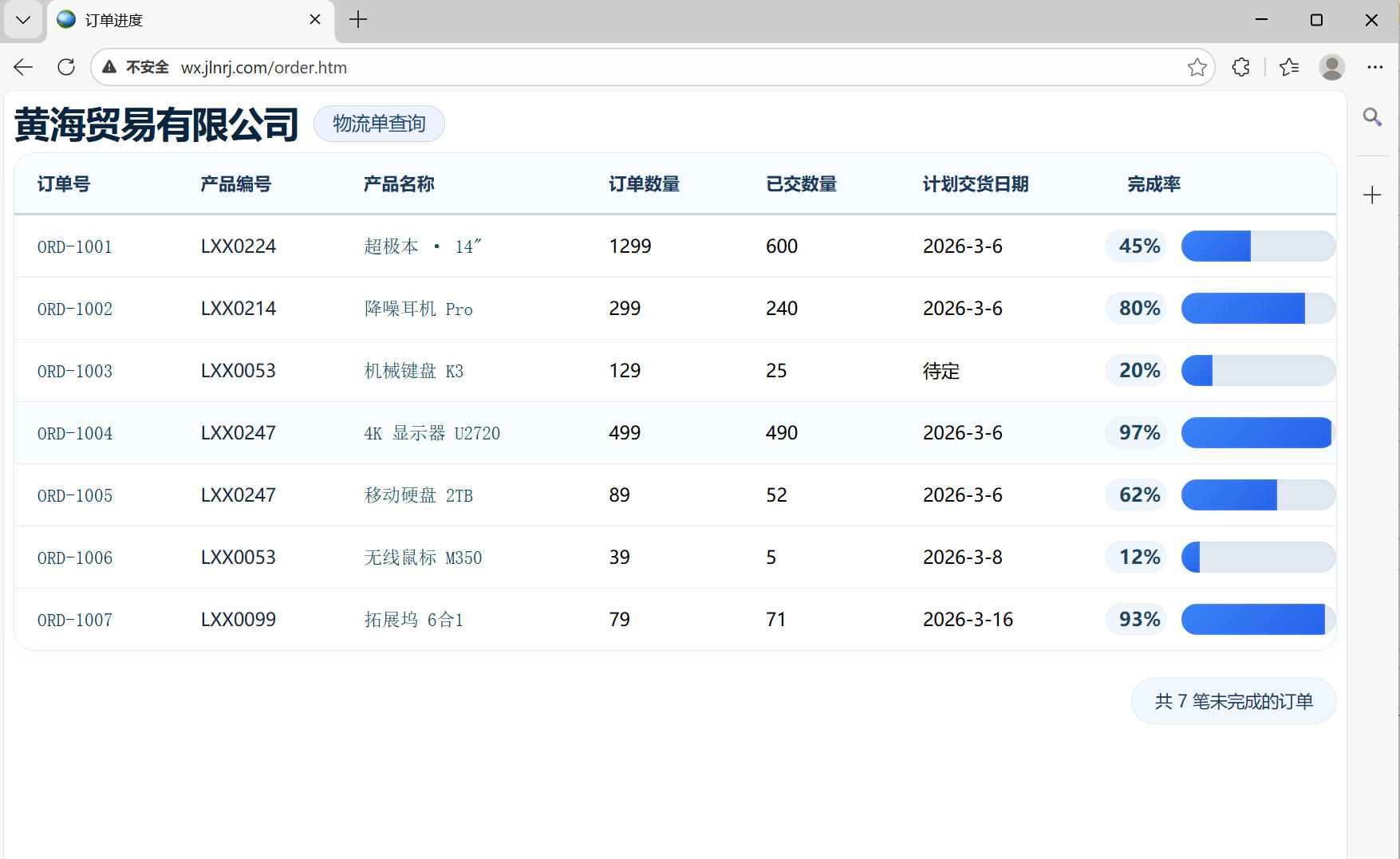Close the 订单进度 tab
Screen dimensions: 1400x859
(315, 20)
